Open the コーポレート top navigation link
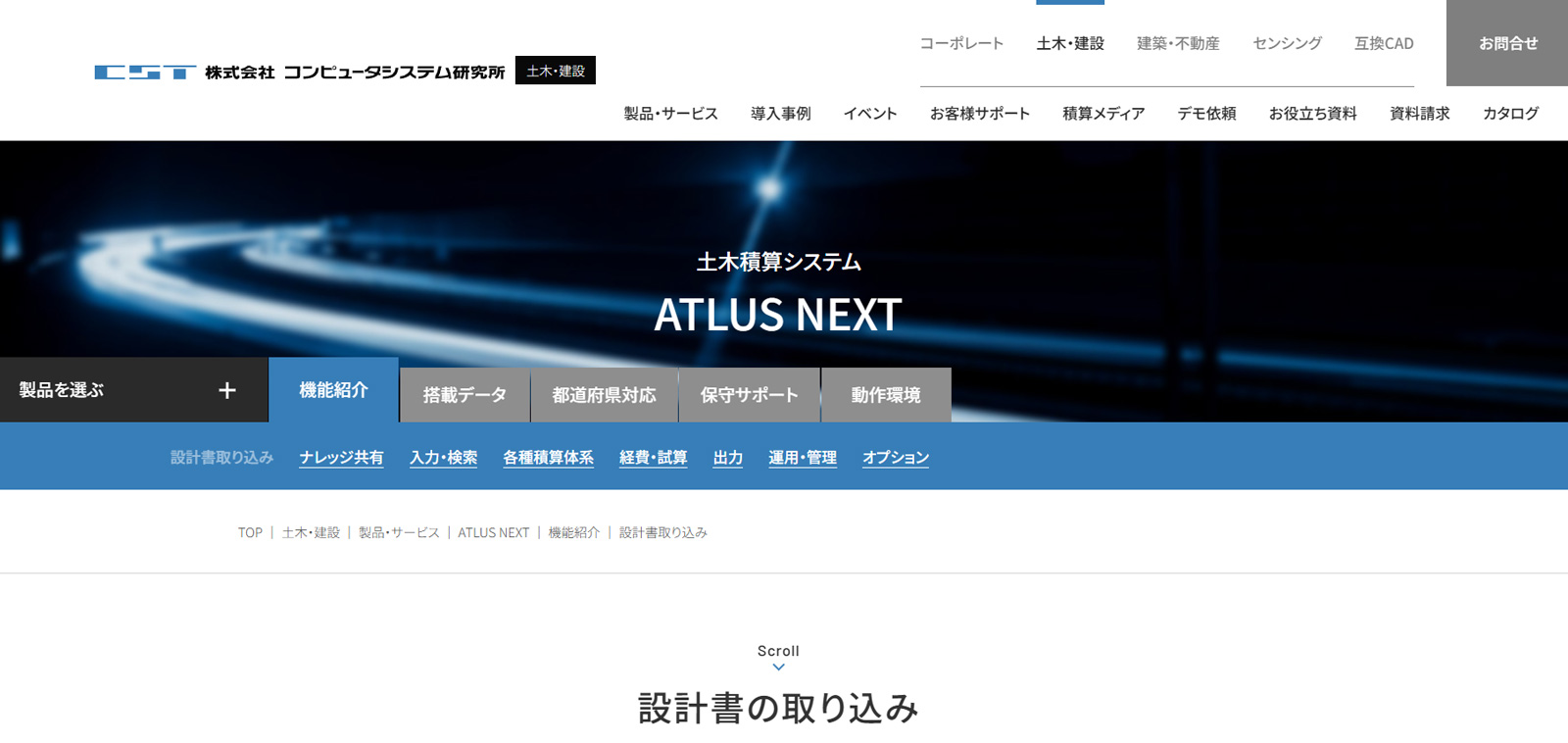This screenshot has height=743, width=1568. [x=961, y=43]
